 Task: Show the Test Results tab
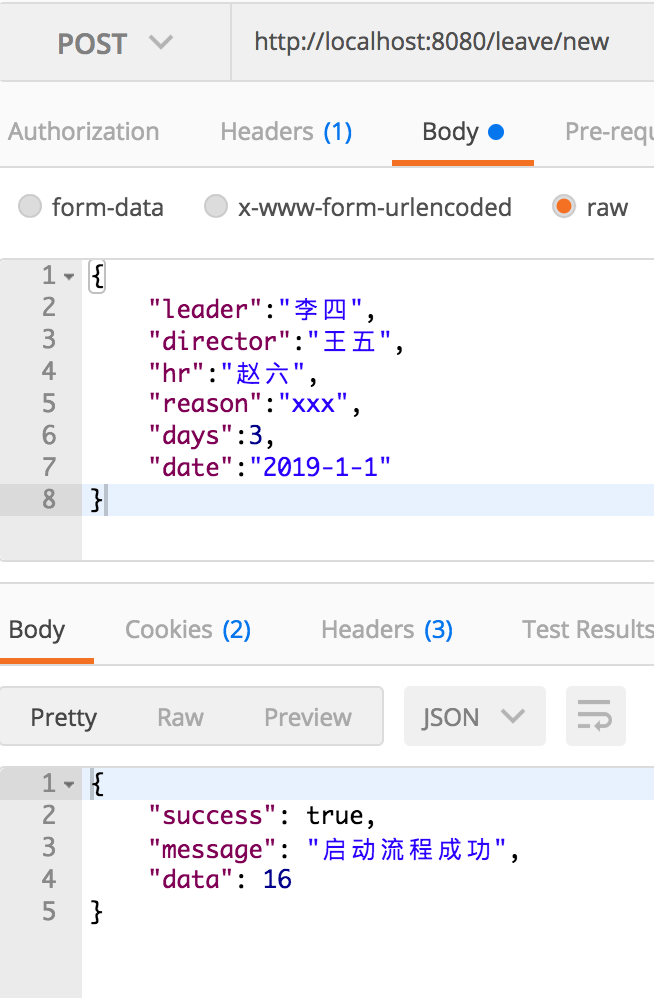pos(587,630)
